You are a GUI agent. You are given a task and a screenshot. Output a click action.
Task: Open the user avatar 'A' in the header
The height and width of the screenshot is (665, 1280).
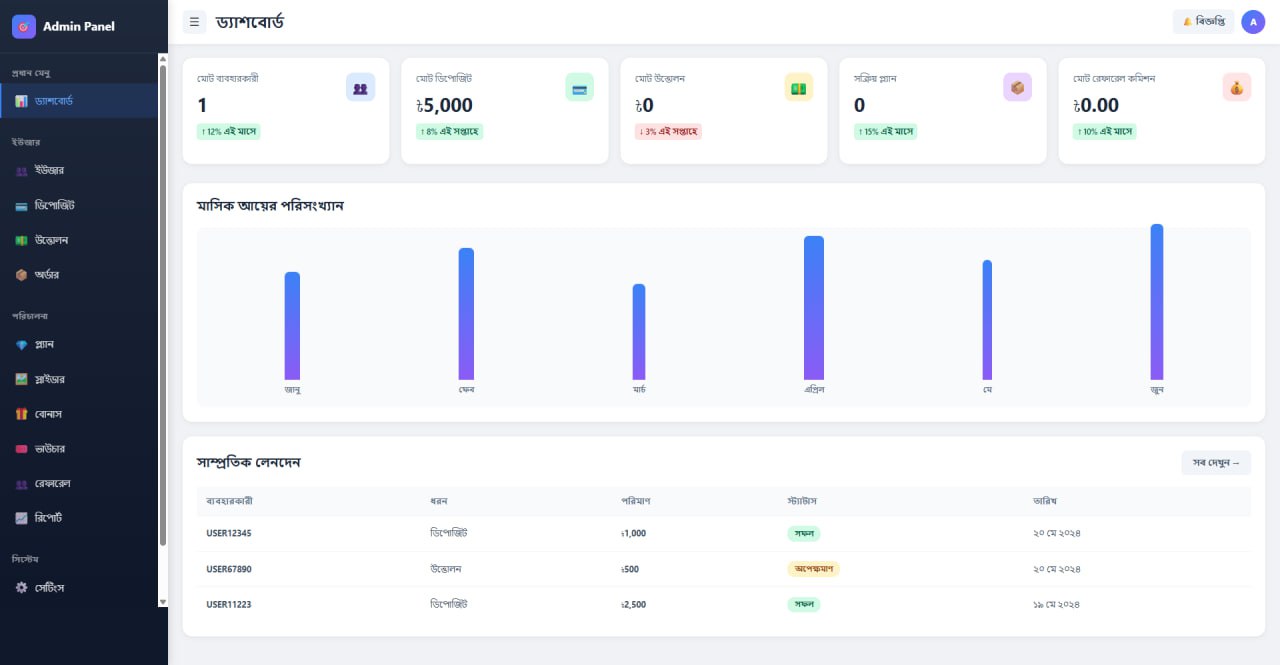click(1253, 21)
